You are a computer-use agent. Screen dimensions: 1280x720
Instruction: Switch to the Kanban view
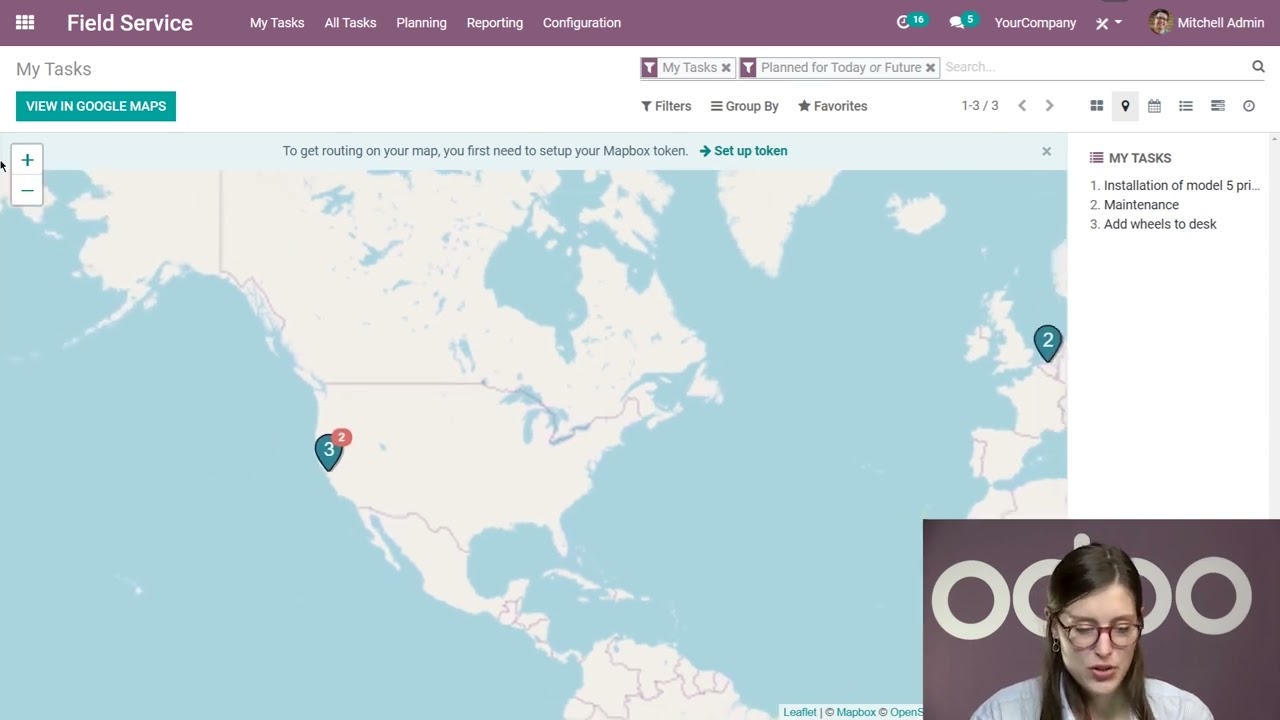click(x=1096, y=106)
